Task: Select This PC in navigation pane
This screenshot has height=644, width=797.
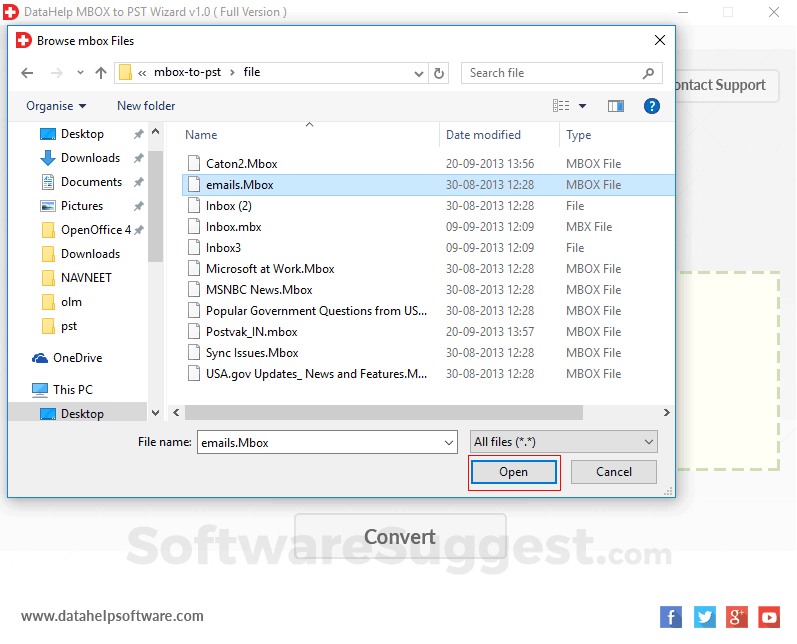Action: click(x=73, y=390)
